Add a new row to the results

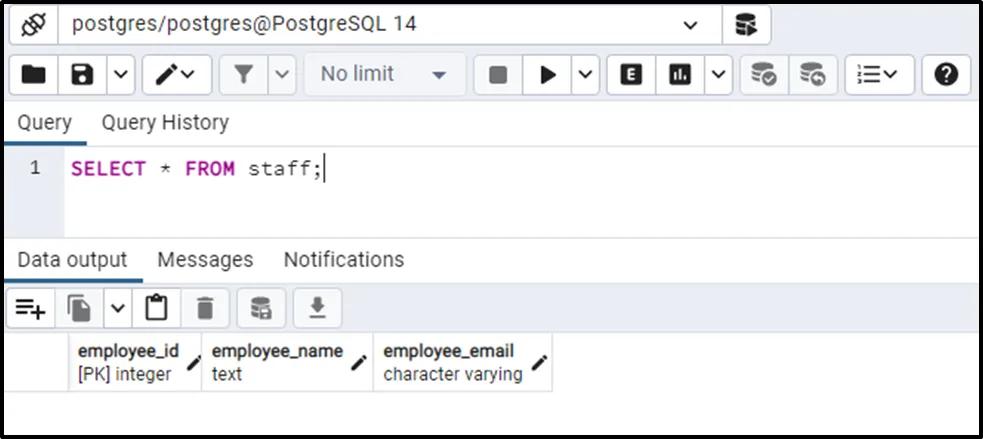point(31,308)
